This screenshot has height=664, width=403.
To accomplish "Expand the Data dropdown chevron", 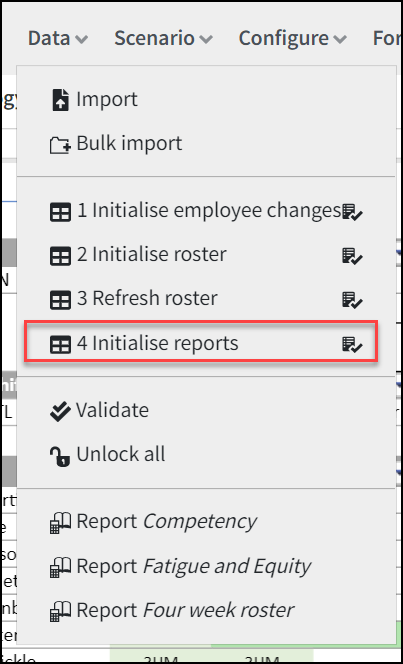I will [x=81, y=39].
